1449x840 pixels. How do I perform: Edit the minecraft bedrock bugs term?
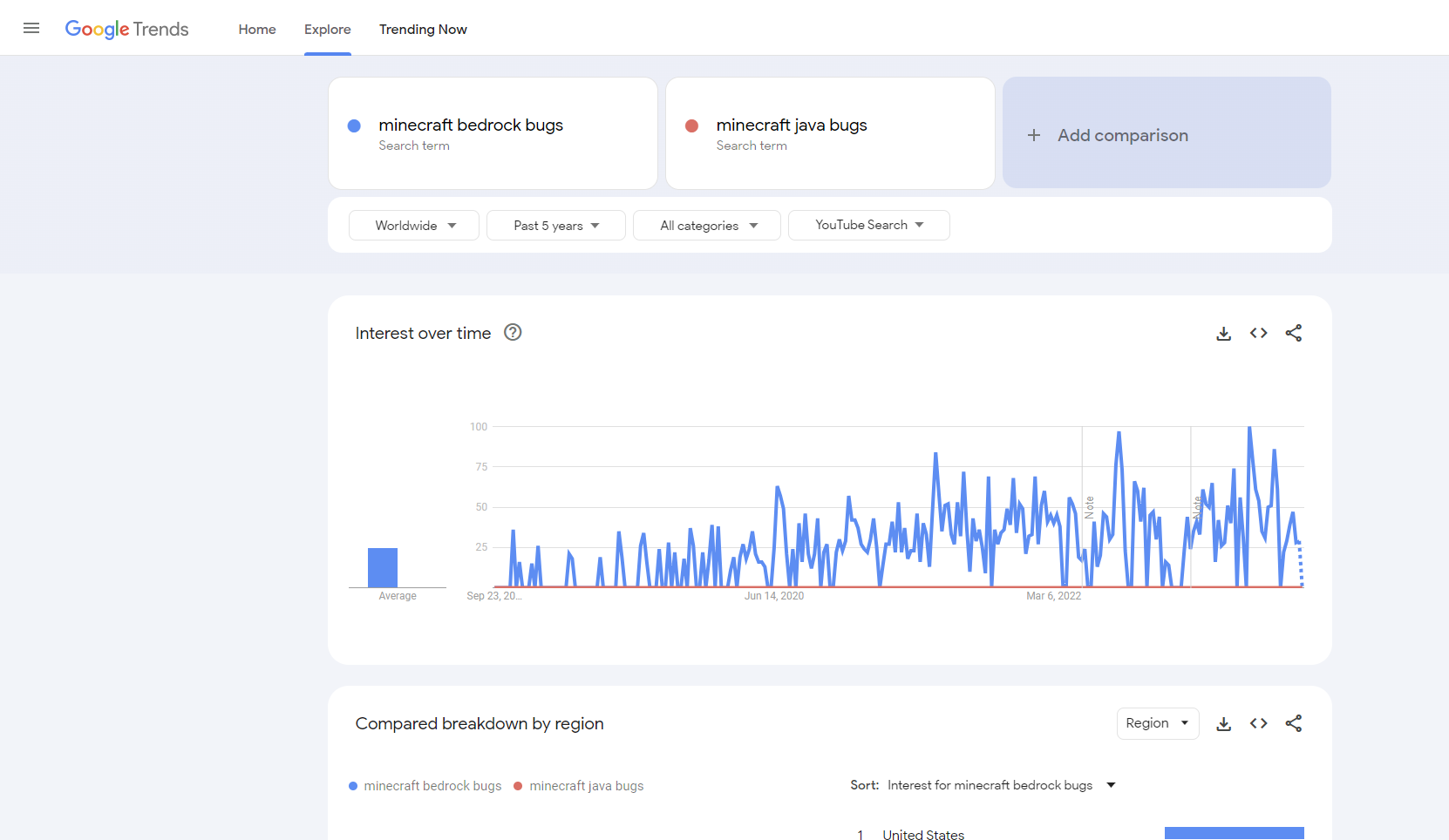[493, 133]
